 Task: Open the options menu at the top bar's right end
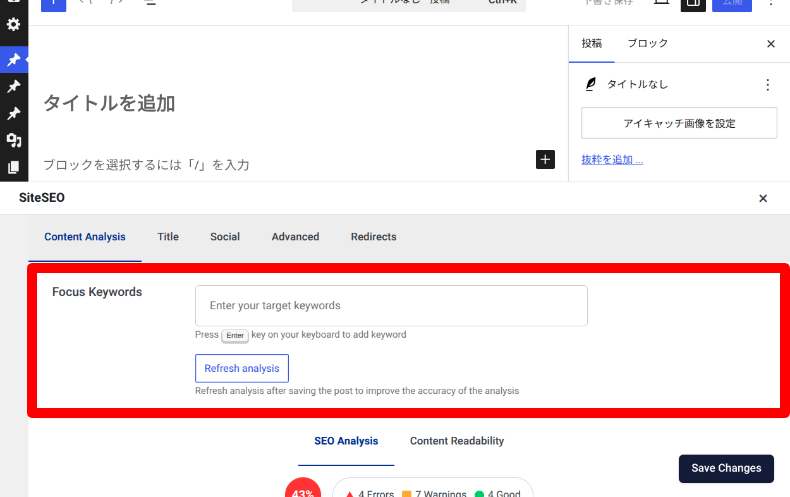[770, 3]
